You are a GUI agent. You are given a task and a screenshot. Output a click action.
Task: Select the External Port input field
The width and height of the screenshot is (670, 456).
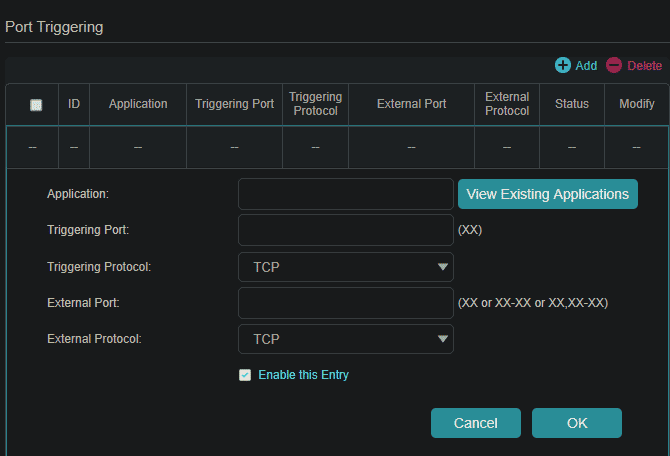pos(346,303)
